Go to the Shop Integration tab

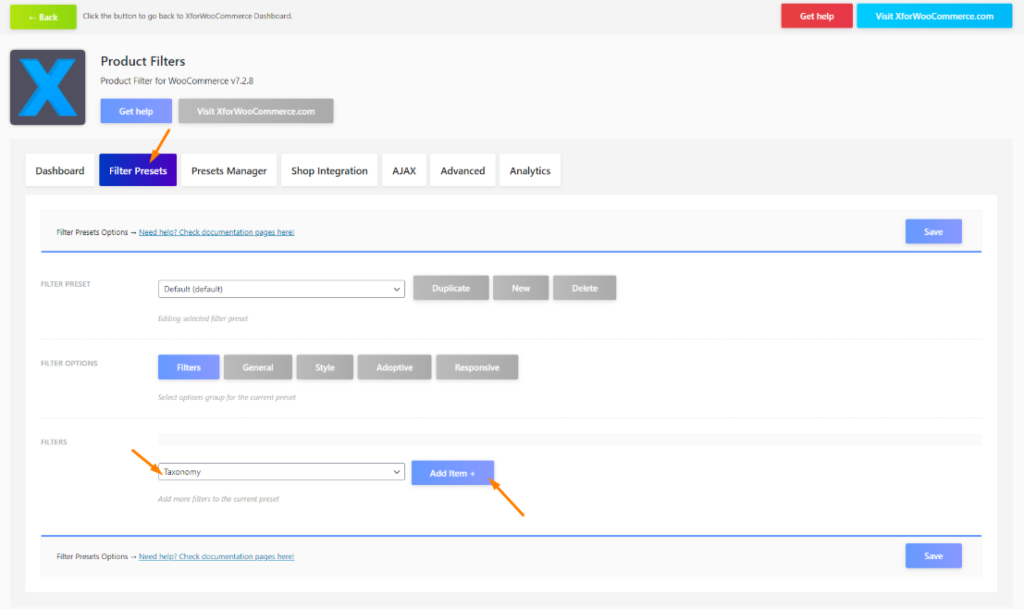click(x=329, y=170)
